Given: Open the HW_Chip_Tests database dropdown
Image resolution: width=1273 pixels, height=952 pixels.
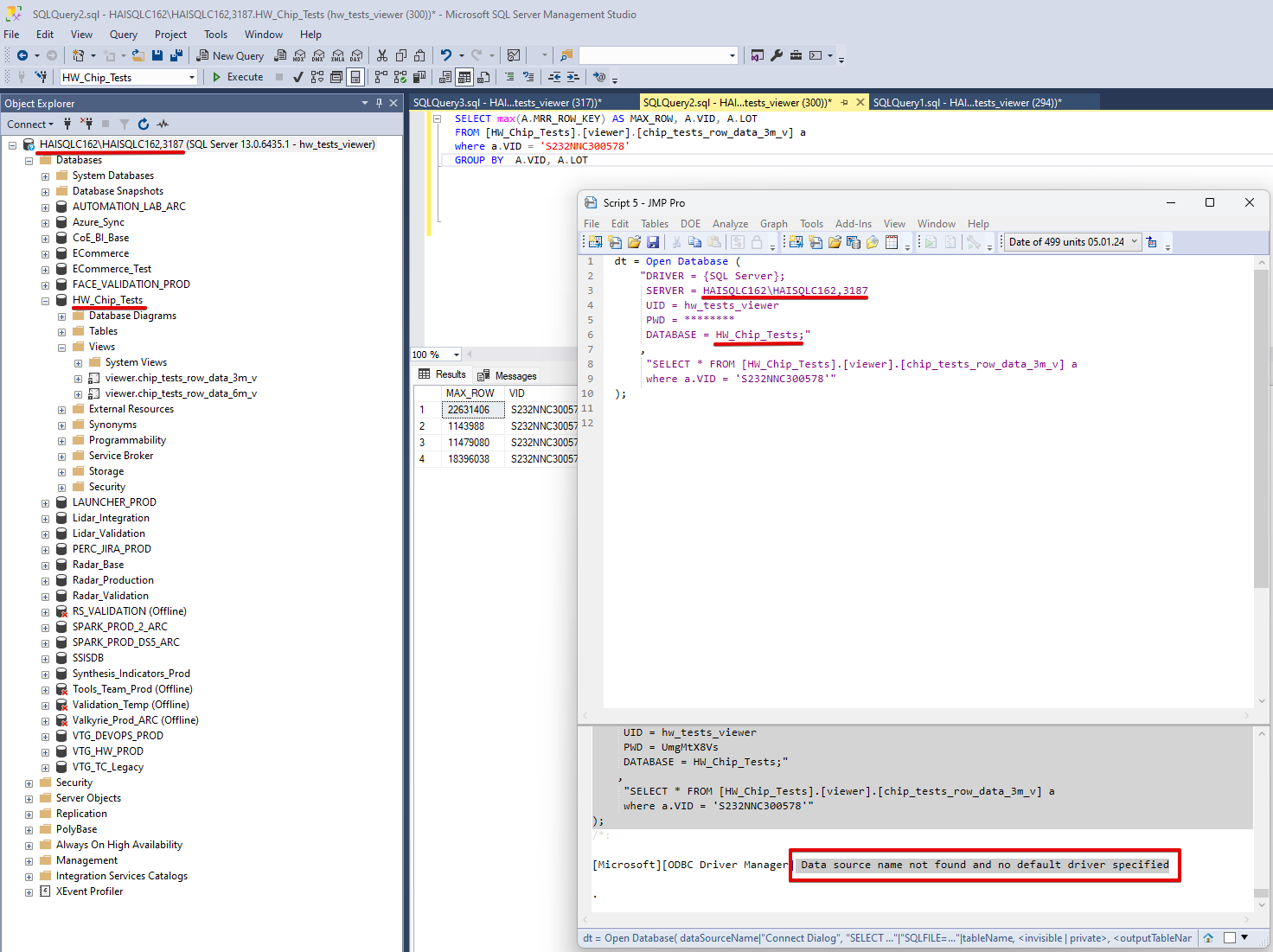Looking at the screenshot, I should (x=192, y=77).
